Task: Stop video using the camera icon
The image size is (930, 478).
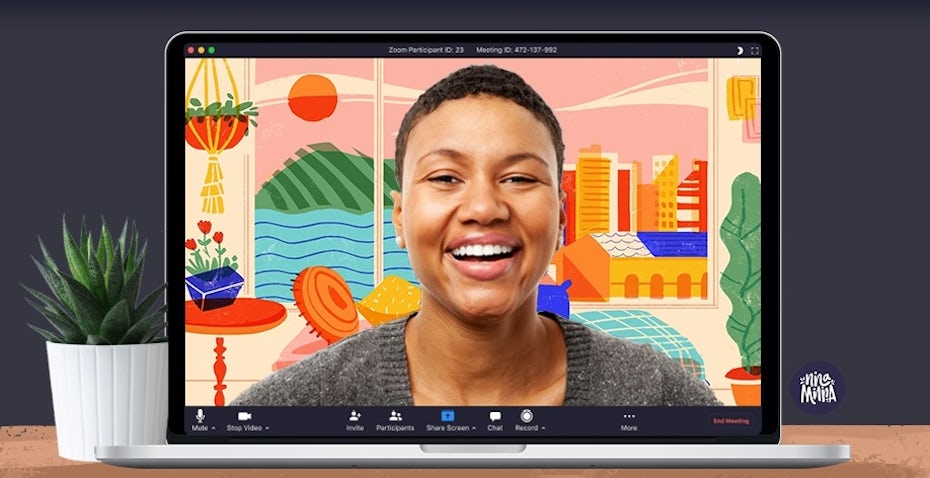Action: (244, 416)
